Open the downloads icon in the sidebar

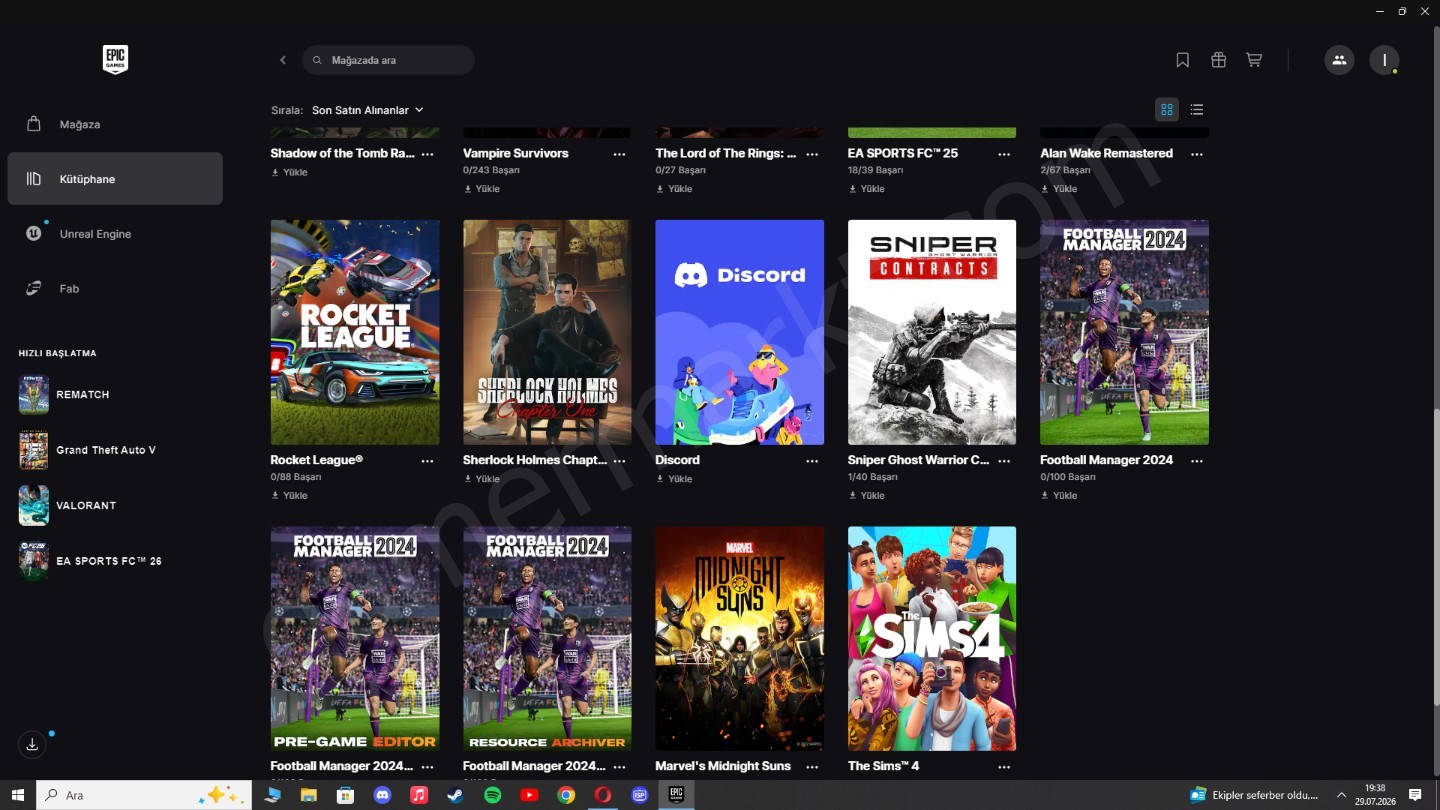click(32, 744)
